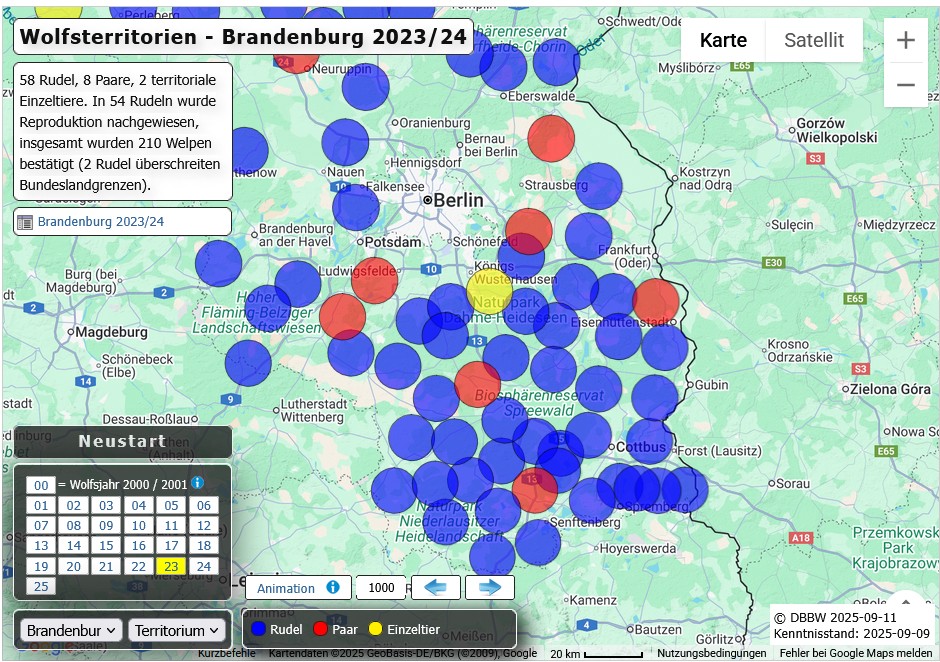Image resolution: width=940 pixels, height=662 pixels.
Task: Click the Animation info icon
Action: coord(333,587)
